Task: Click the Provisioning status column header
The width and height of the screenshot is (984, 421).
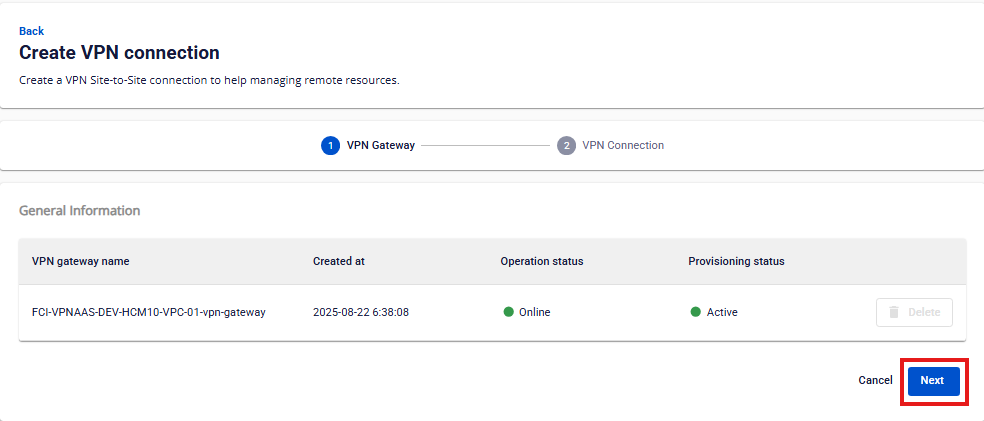Action: click(736, 261)
